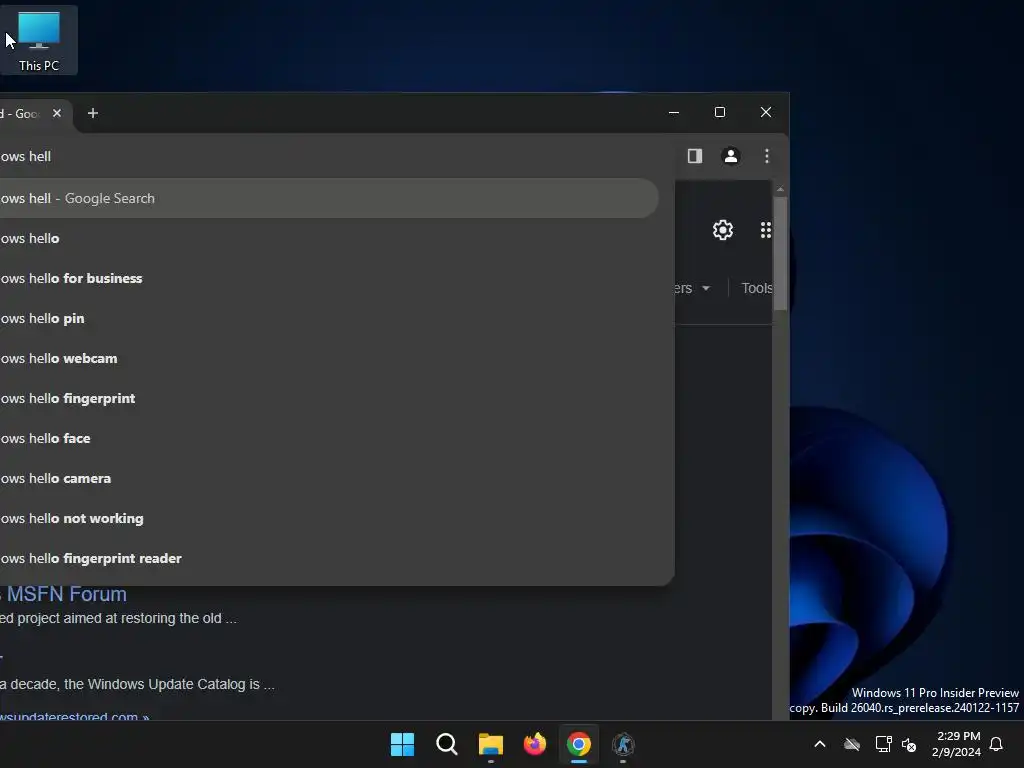The image size is (1024, 768).
Task: Open a new tab with plus button
Action: [93, 113]
